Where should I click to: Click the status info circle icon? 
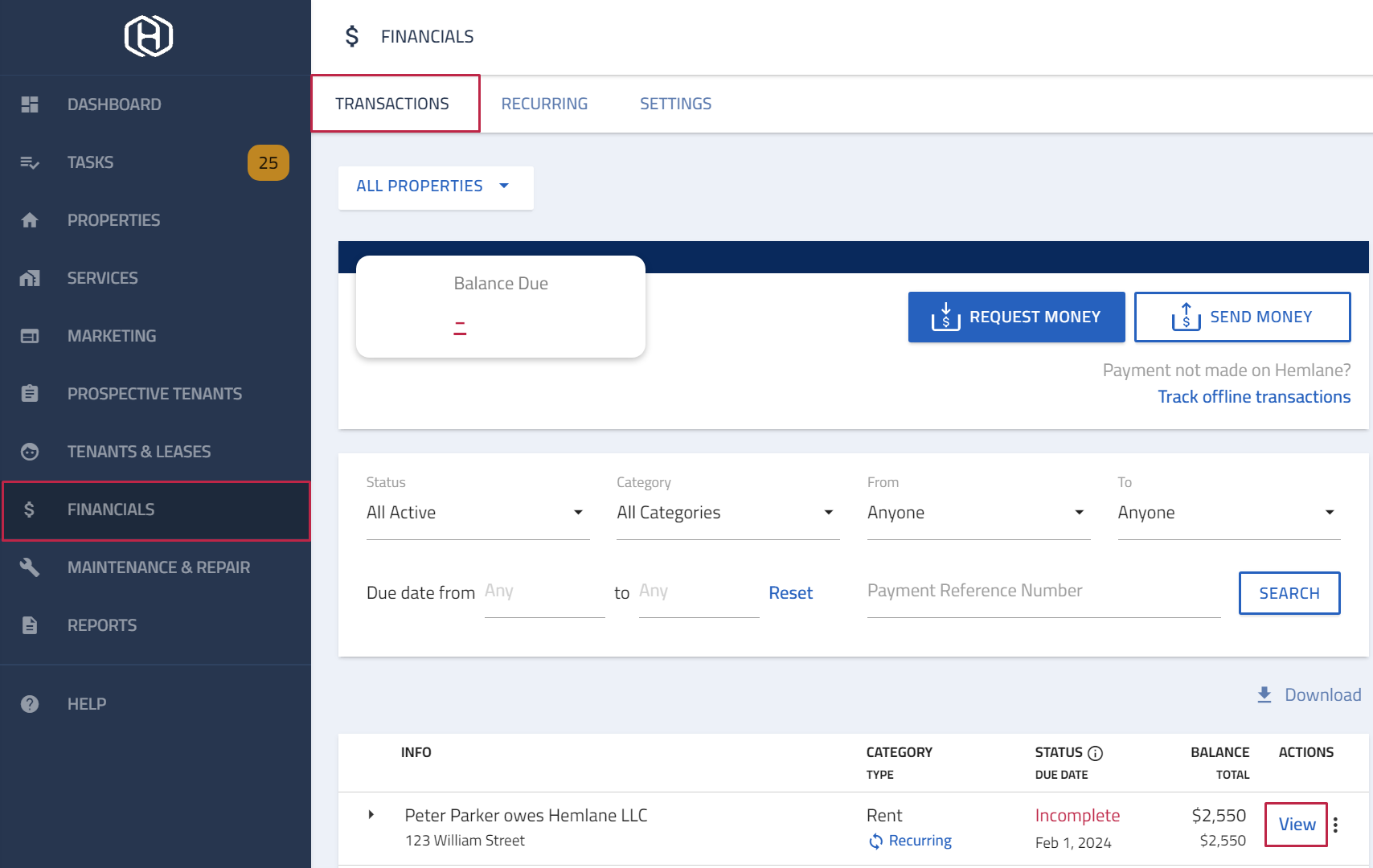(x=1095, y=753)
